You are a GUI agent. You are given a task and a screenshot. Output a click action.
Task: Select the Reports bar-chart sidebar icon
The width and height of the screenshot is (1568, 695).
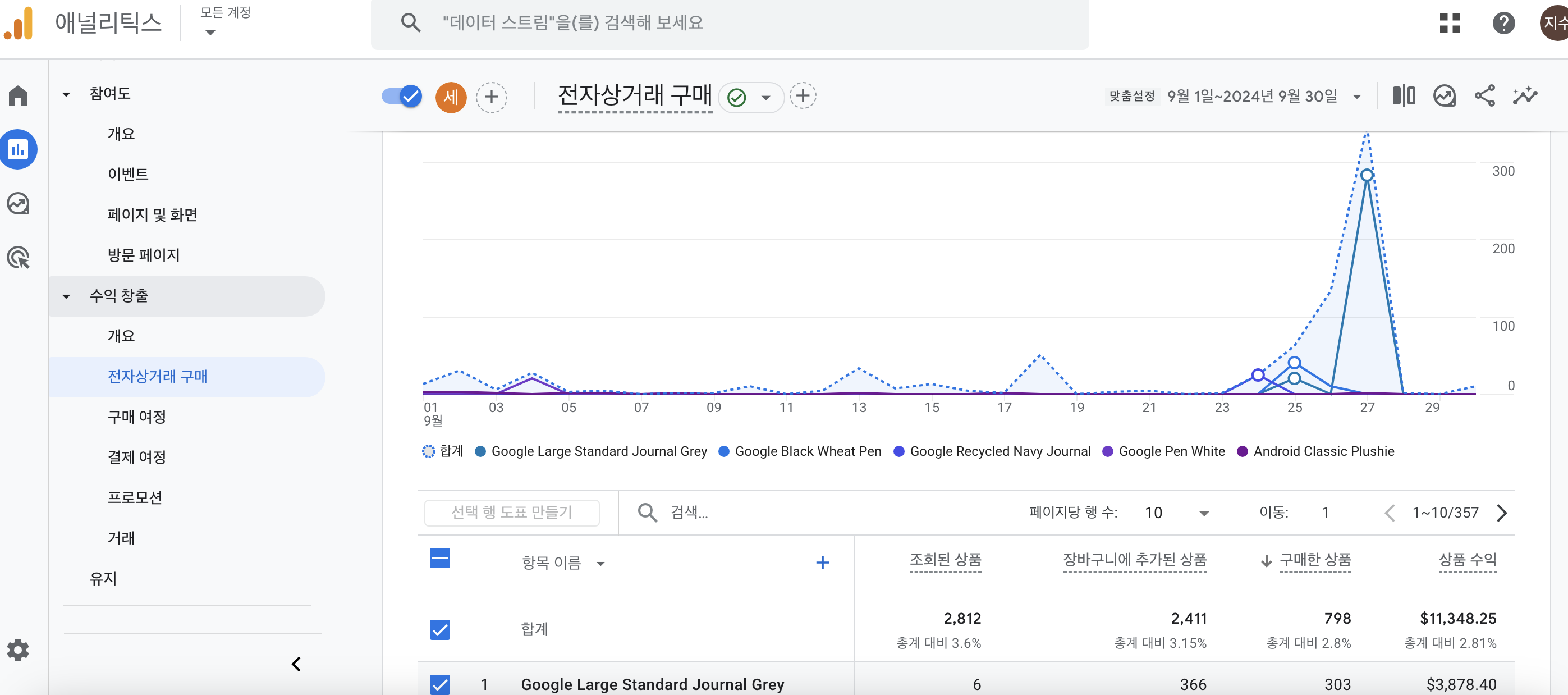19,149
